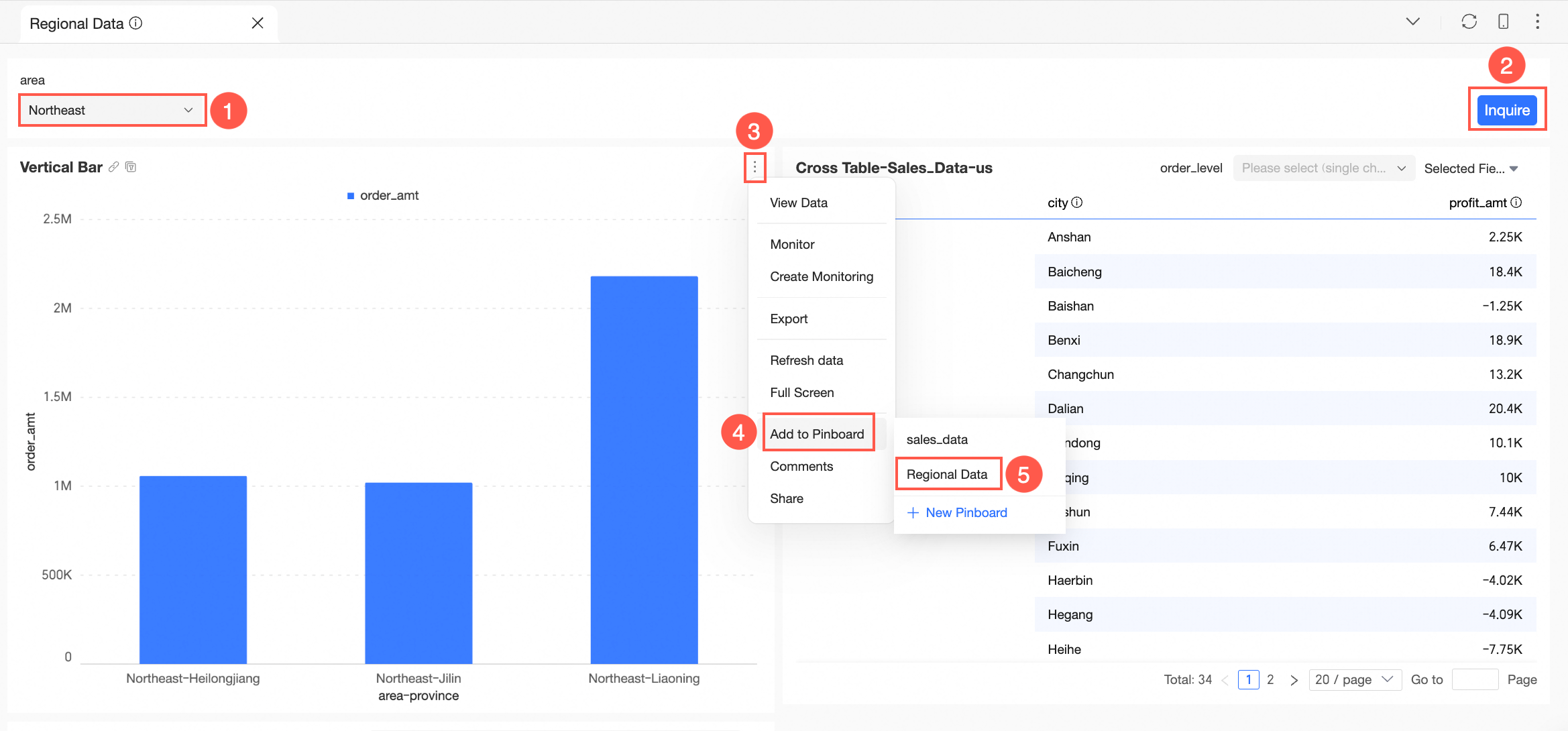Select Export from the context menu
The width and height of the screenshot is (1568, 731).
click(789, 319)
